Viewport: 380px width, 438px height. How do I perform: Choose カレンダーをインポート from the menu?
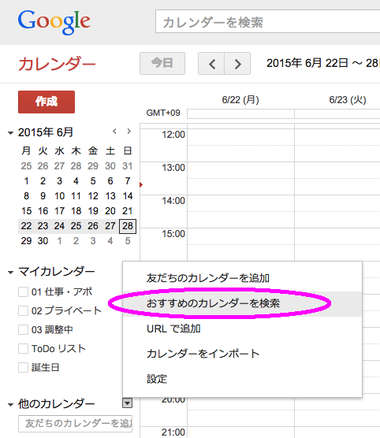click(242, 354)
